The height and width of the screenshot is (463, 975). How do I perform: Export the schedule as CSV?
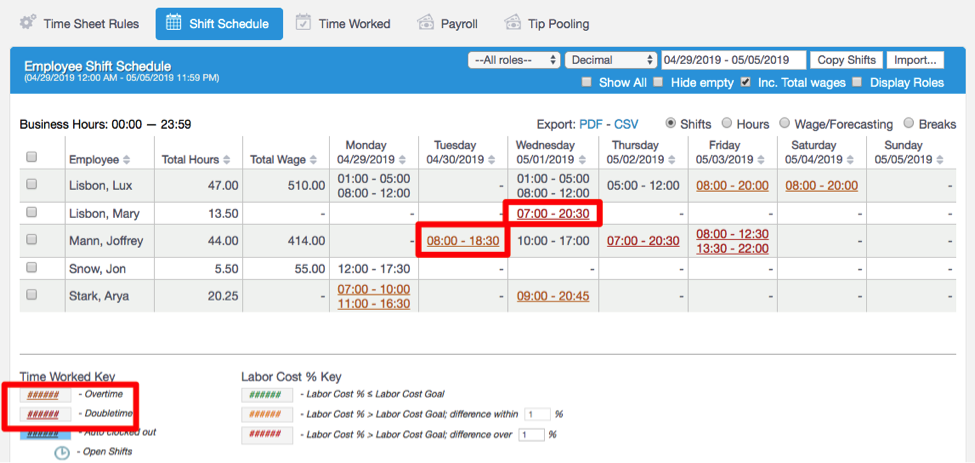(x=626, y=124)
